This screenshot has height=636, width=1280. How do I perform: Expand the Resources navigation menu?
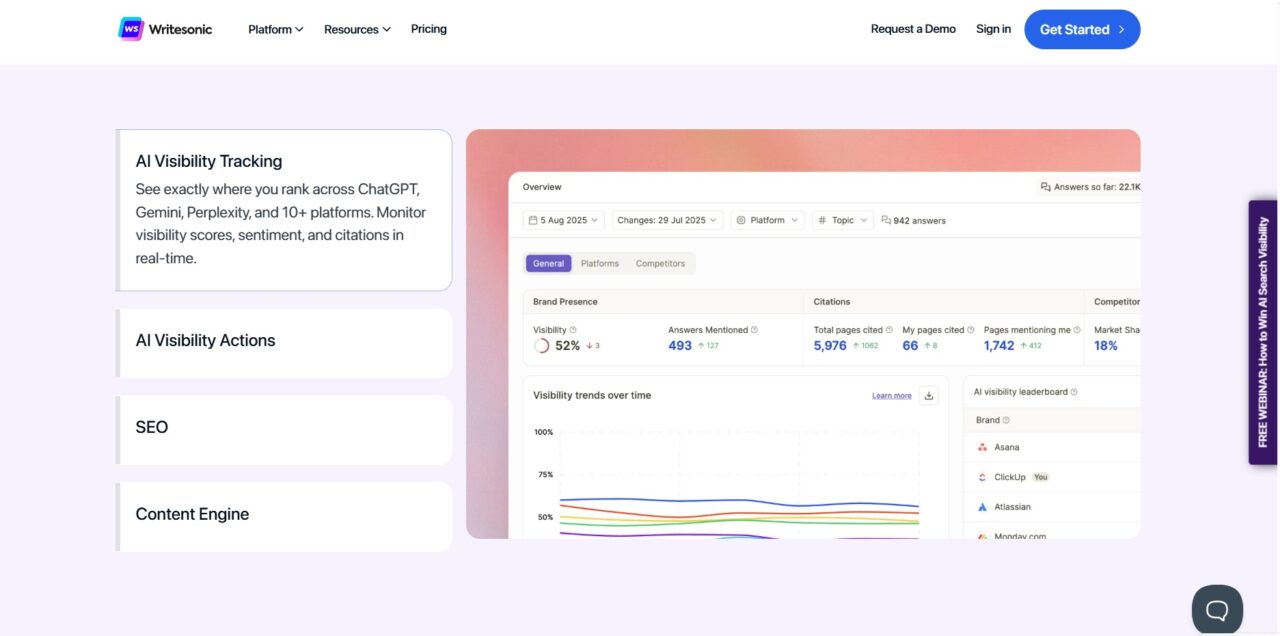tap(357, 29)
